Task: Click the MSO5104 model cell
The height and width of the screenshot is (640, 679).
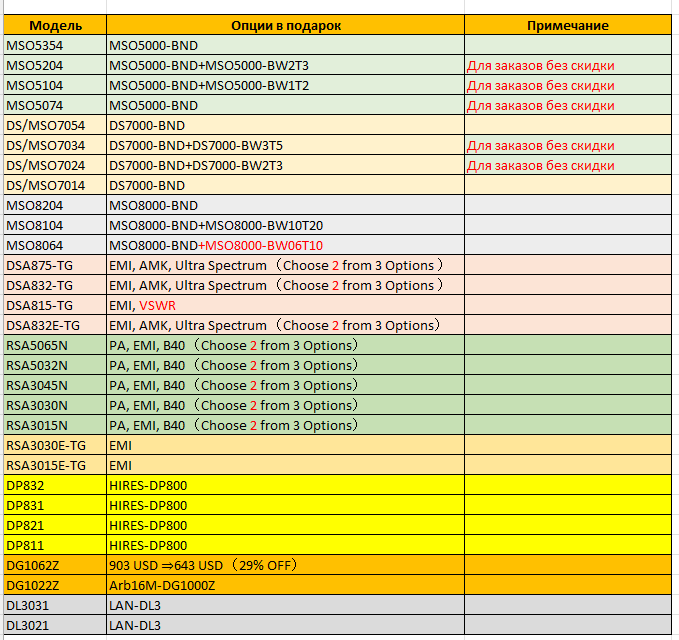Action: (x=55, y=85)
